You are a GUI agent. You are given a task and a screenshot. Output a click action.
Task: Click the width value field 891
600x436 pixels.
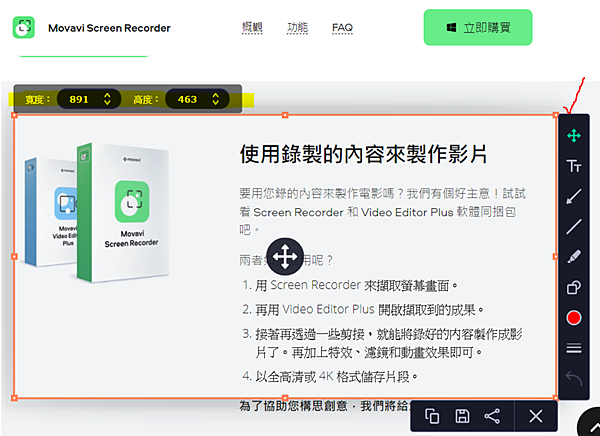pyautogui.click(x=79, y=100)
